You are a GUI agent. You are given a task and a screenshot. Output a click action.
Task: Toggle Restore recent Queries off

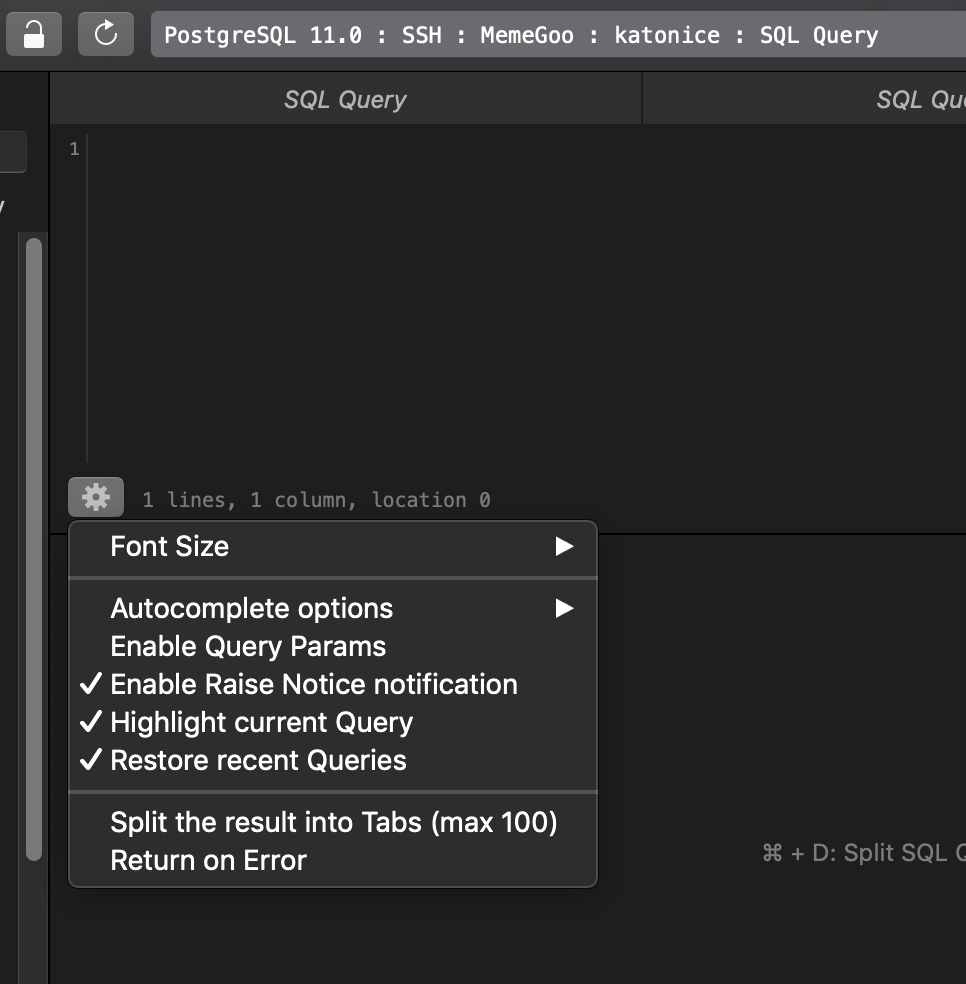point(257,760)
